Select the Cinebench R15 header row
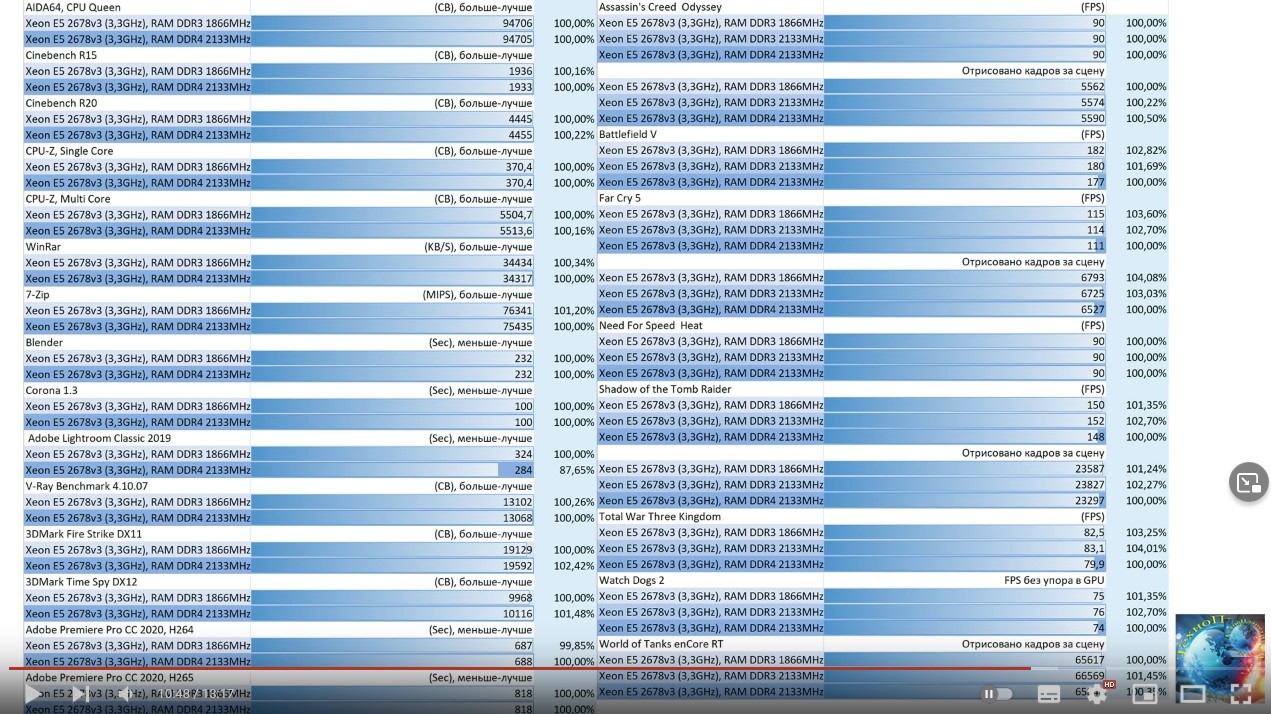Image resolution: width=1271 pixels, height=714 pixels. (61, 55)
